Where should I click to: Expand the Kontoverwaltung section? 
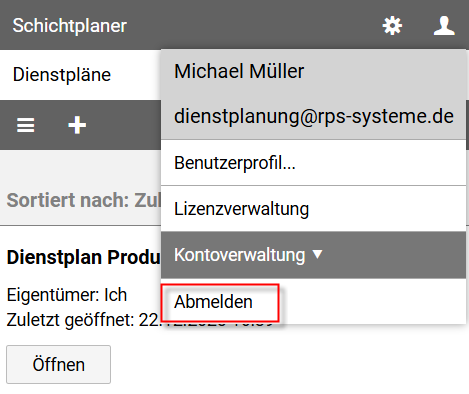(x=313, y=255)
